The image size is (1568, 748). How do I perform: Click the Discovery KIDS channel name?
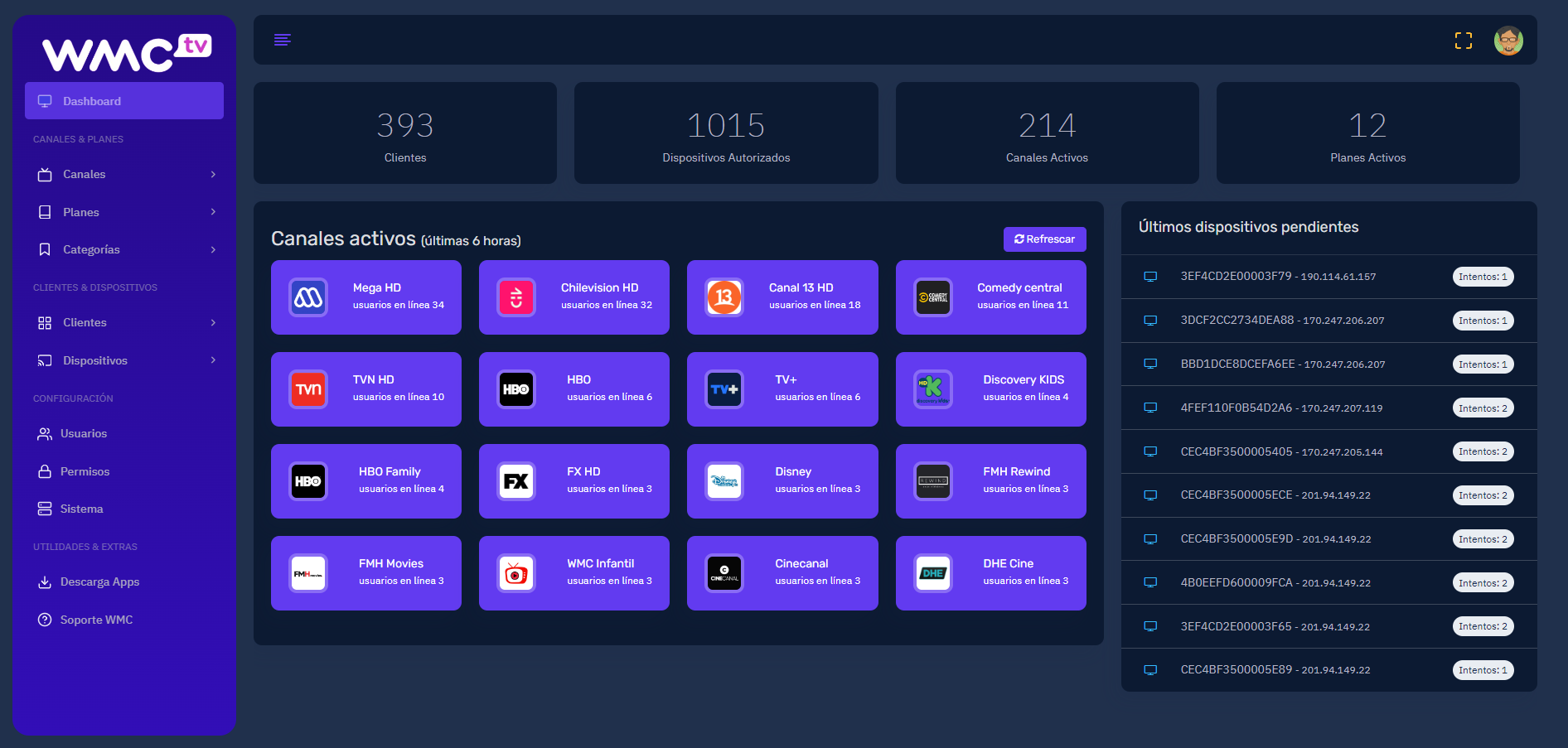click(x=1024, y=379)
